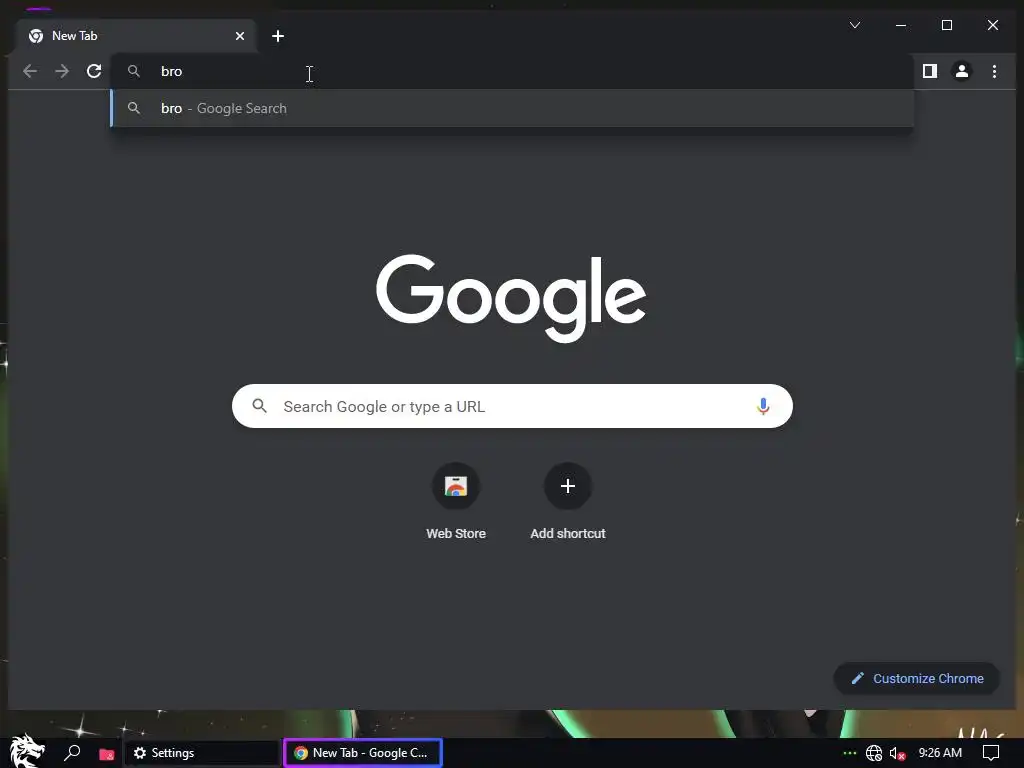Select the New Tab browser tab
This screenshot has width=1024, height=768.
pyautogui.click(x=135, y=36)
